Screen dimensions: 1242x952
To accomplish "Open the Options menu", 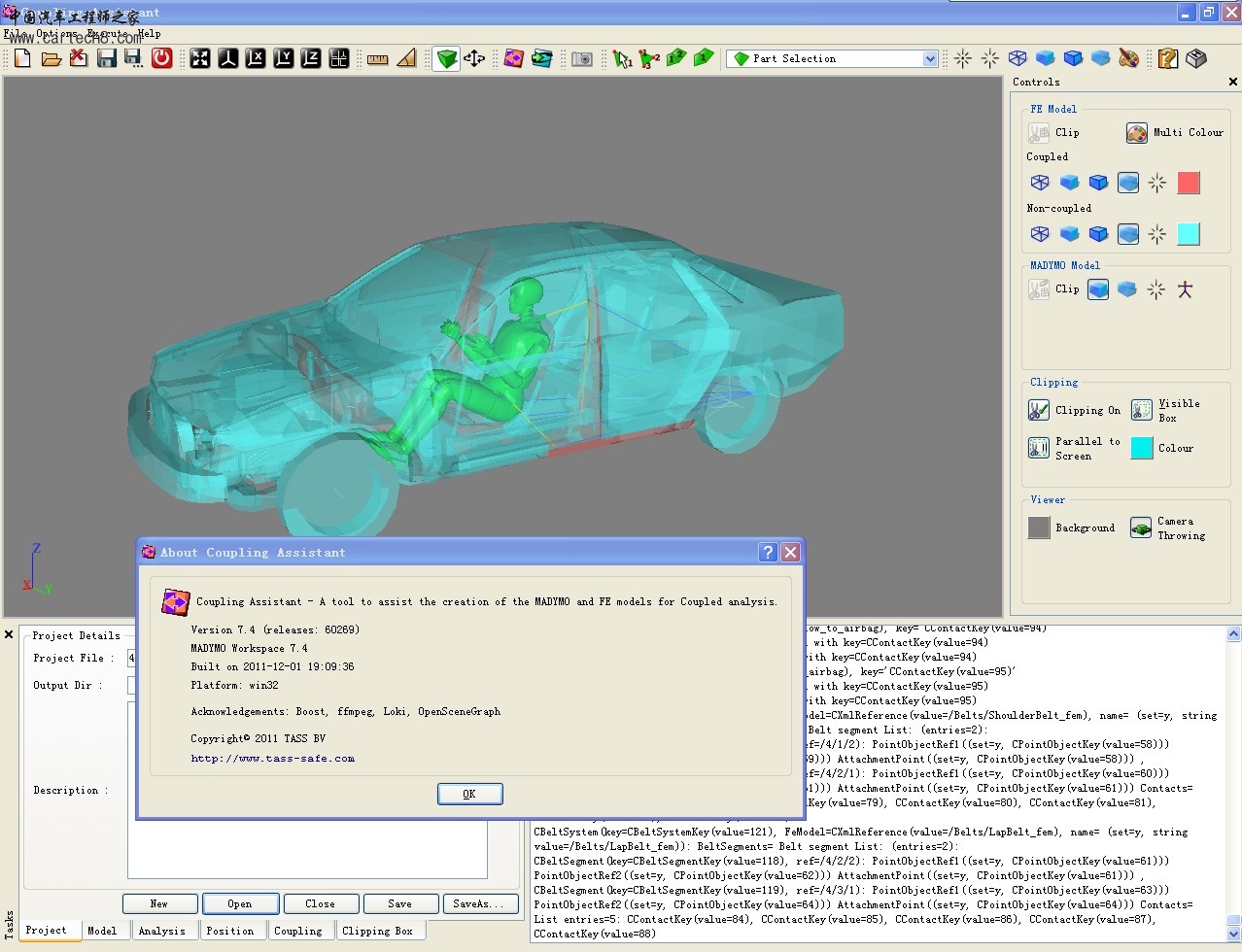I will [57, 33].
